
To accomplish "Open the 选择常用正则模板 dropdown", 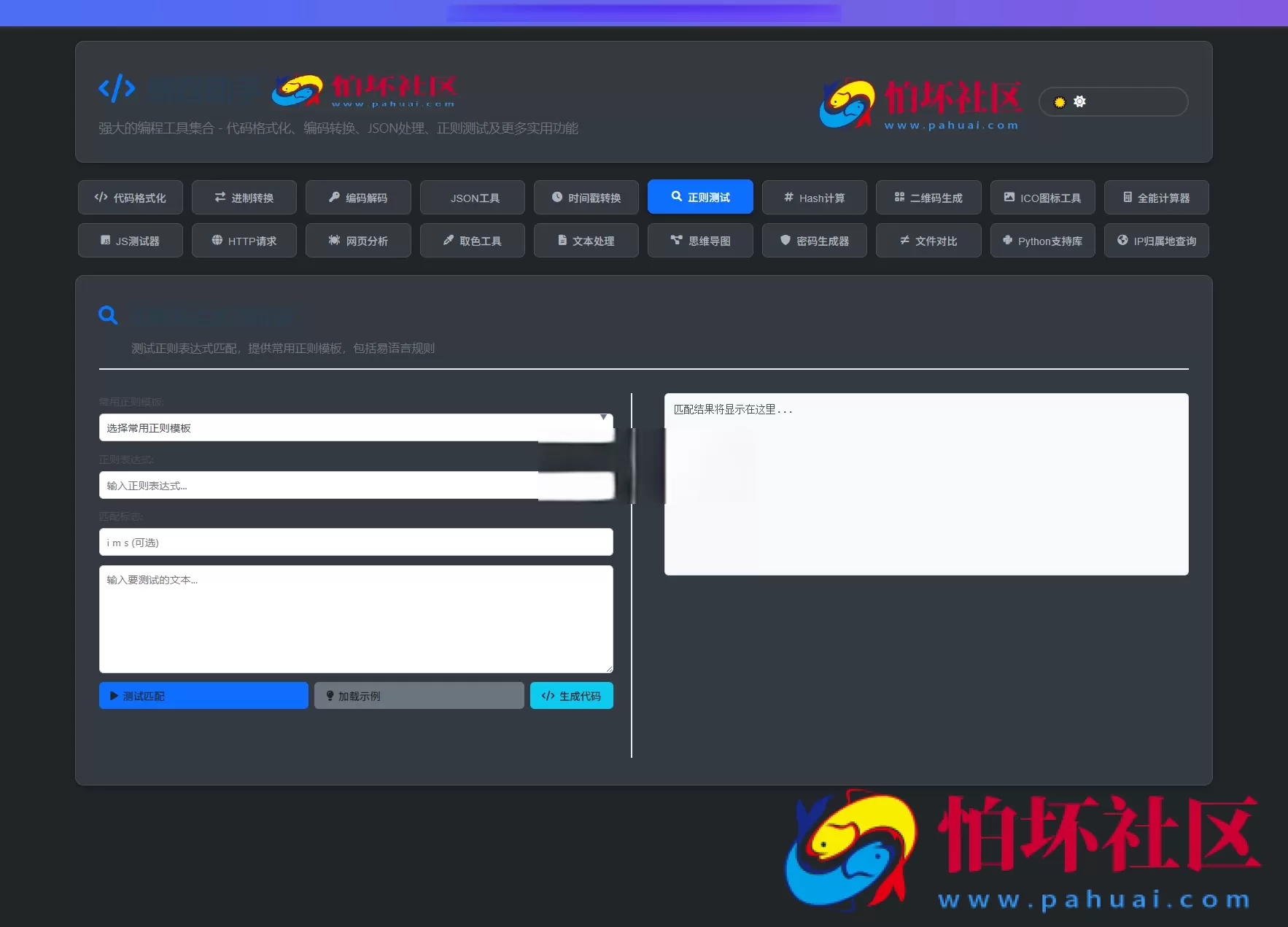I will (355, 427).
